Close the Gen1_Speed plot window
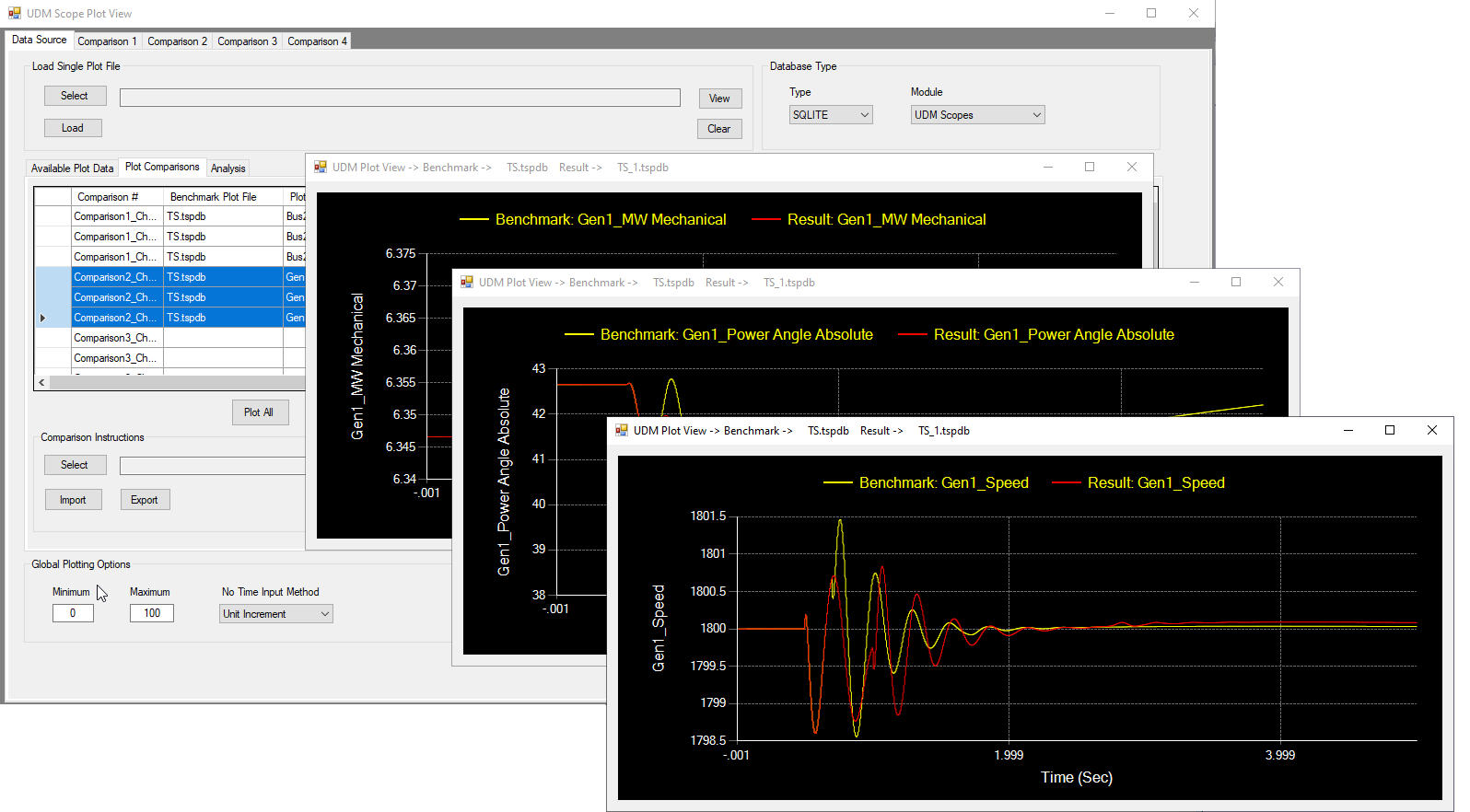Screen dimensions: 1470x812 1432,430
